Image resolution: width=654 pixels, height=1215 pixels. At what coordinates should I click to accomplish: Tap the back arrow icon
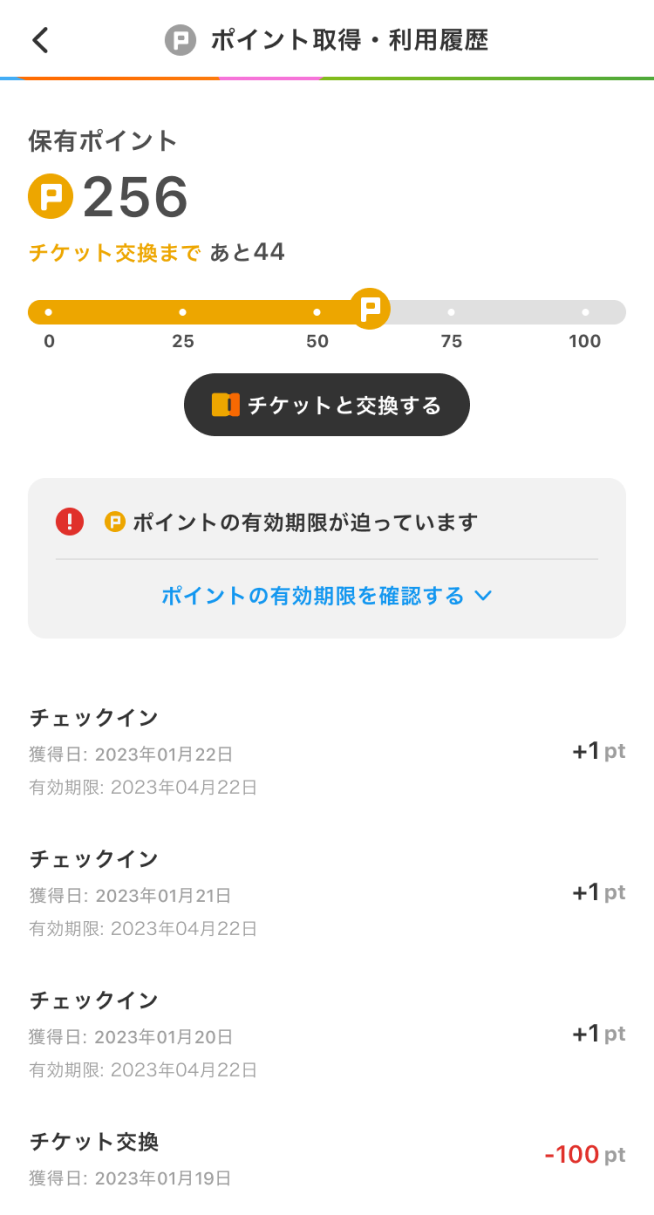[x=40, y=40]
